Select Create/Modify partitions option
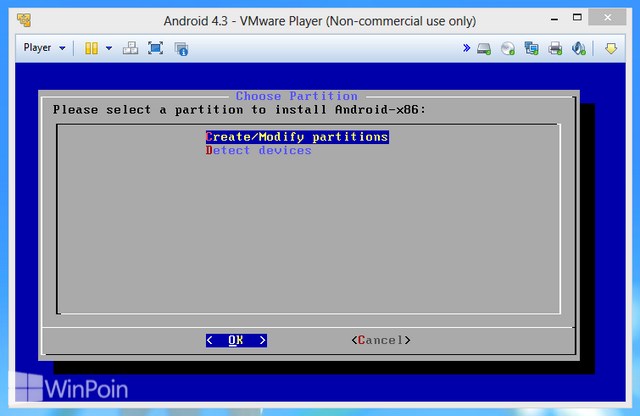 coord(297,137)
